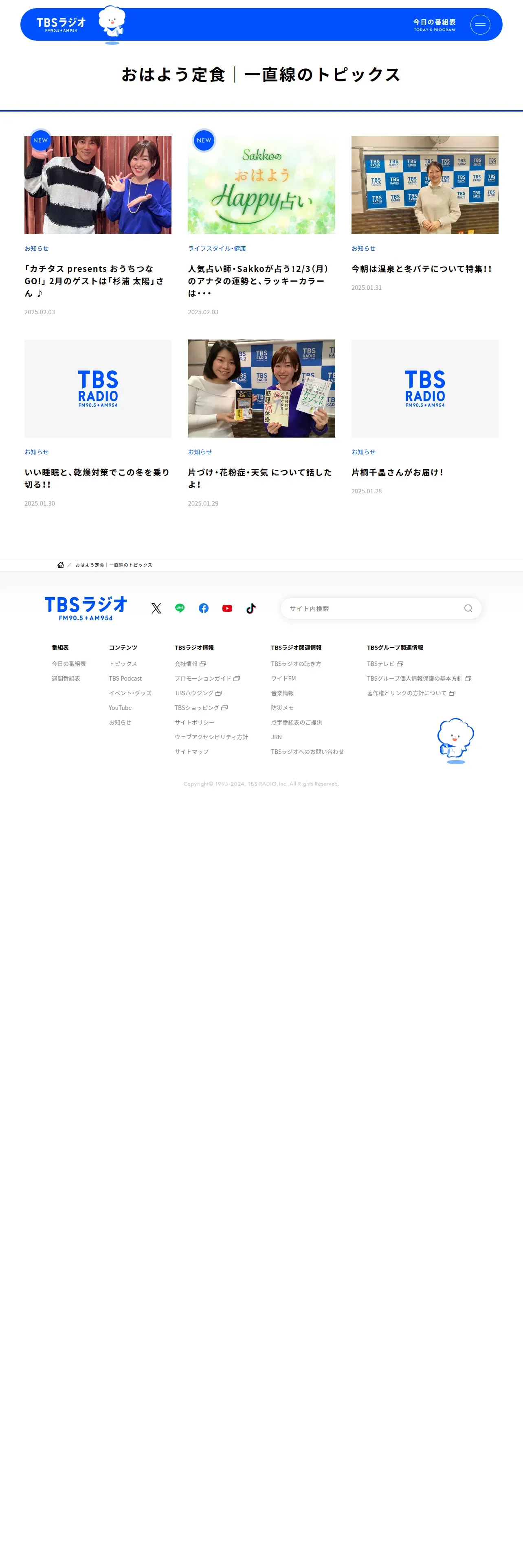This screenshot has height=1568, width=523.
Task: Open the Sakkoのおはよう Happy占い thumbnail
Action: pos(261,185)
